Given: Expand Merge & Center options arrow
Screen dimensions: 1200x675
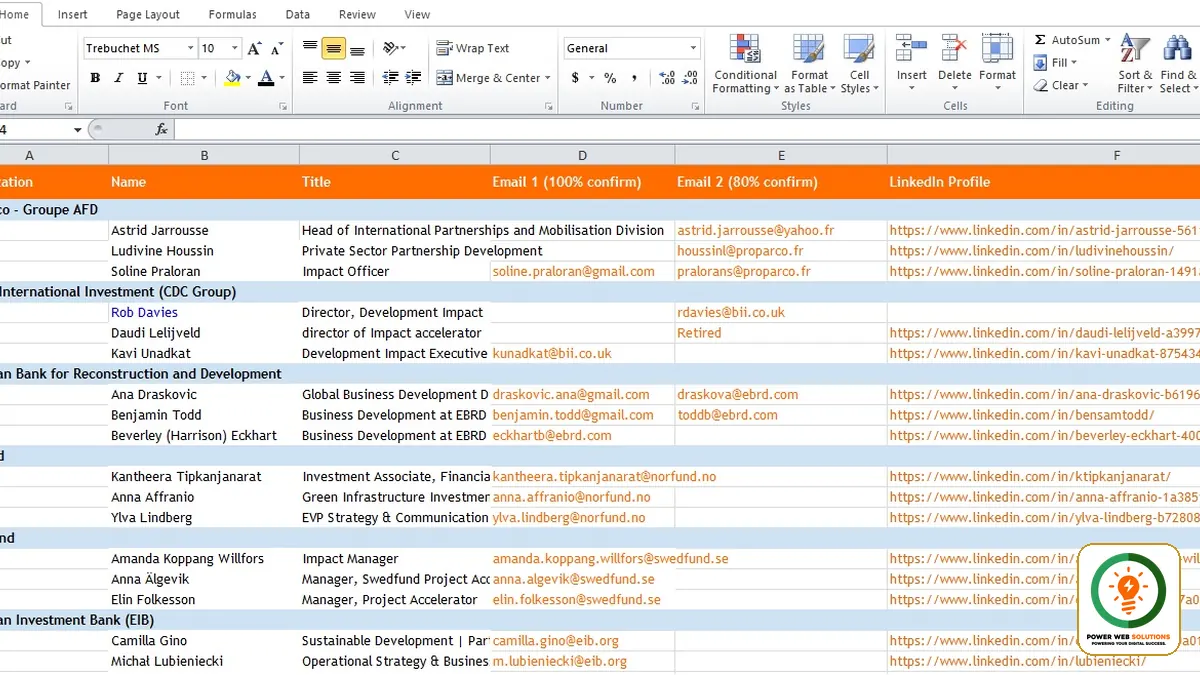Looking at the screenshot, I should coord(549,78).
